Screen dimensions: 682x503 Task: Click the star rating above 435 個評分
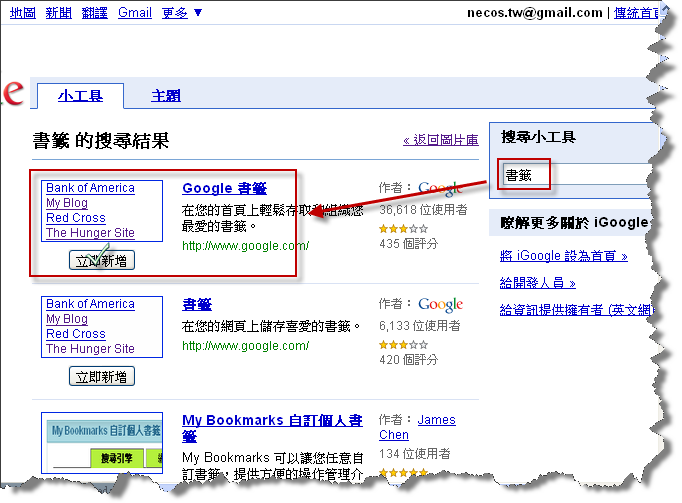403,228
